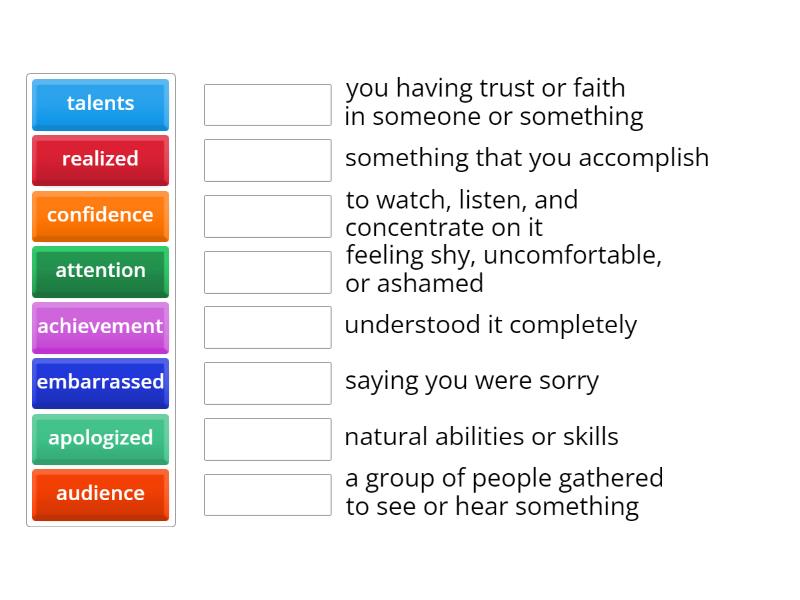Select the 'audience' word card
The width and height of the screenshot is (800, 600).
point(100,494)
